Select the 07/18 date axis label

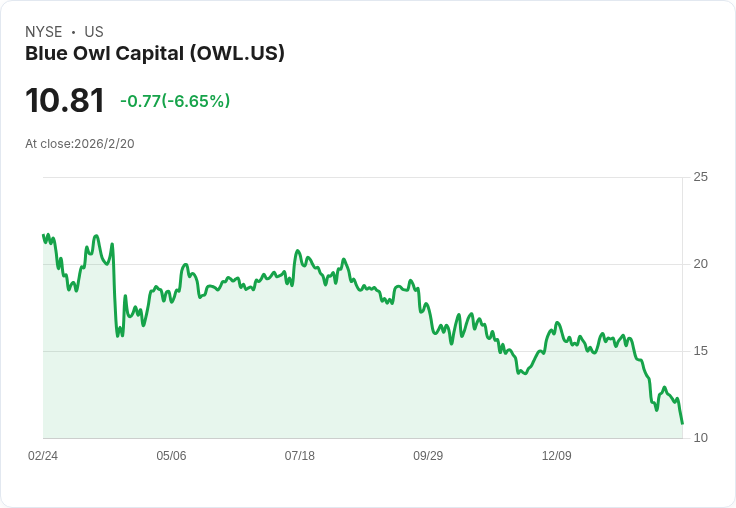point(299,456)
